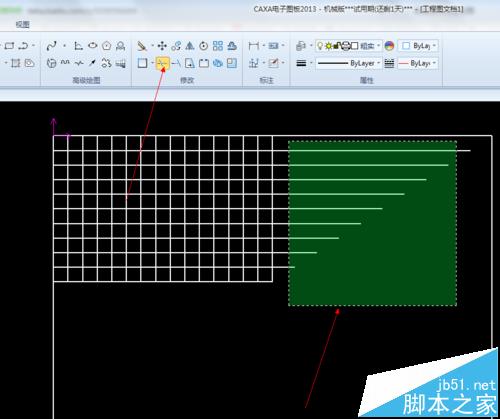500x419 pixels.
Task: Select the Spline curve tool
Action: 51,46
